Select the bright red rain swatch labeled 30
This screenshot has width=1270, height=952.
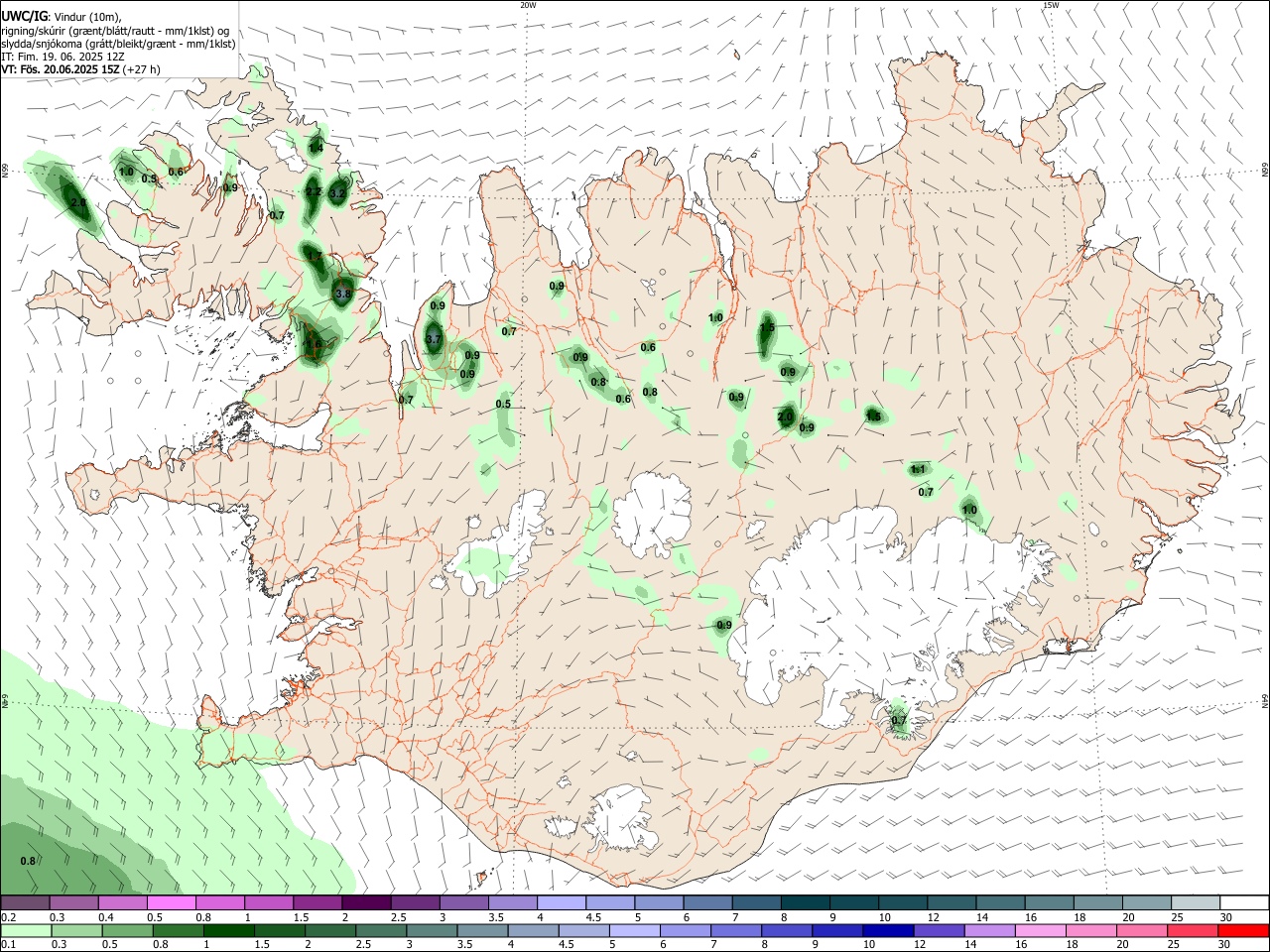point(1243,931)
